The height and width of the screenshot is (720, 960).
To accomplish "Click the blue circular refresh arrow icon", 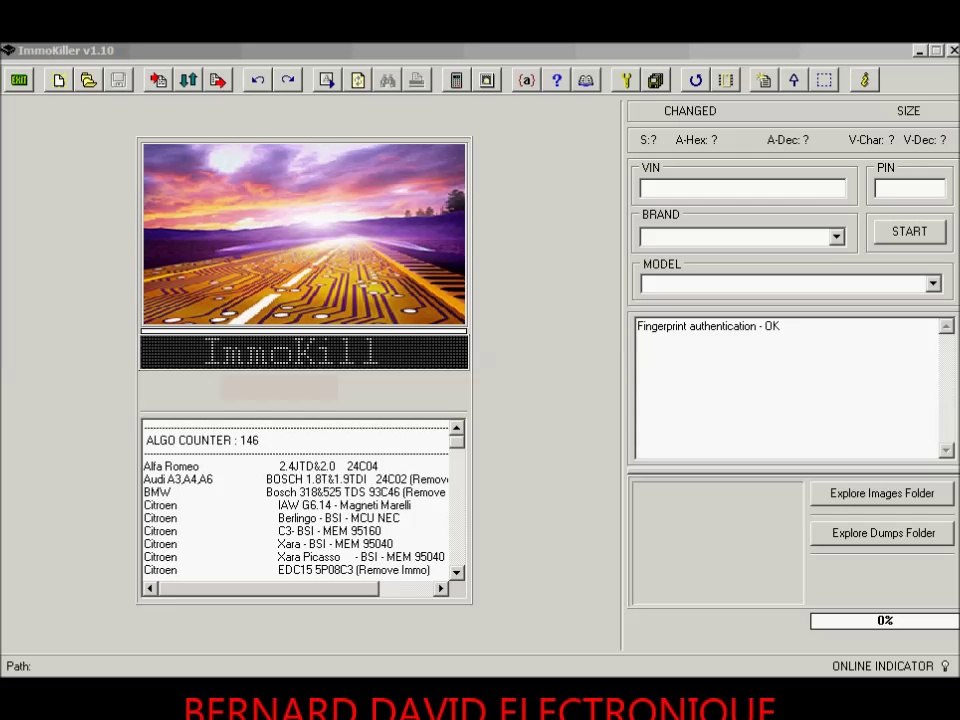I will pyautogui.click(x=696, y=80).
